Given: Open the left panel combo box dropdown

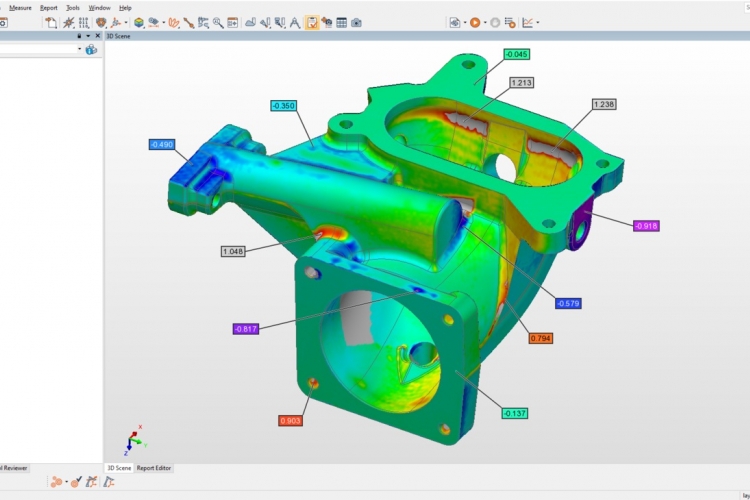Looking at the screenshot, I should pos(79,49).
